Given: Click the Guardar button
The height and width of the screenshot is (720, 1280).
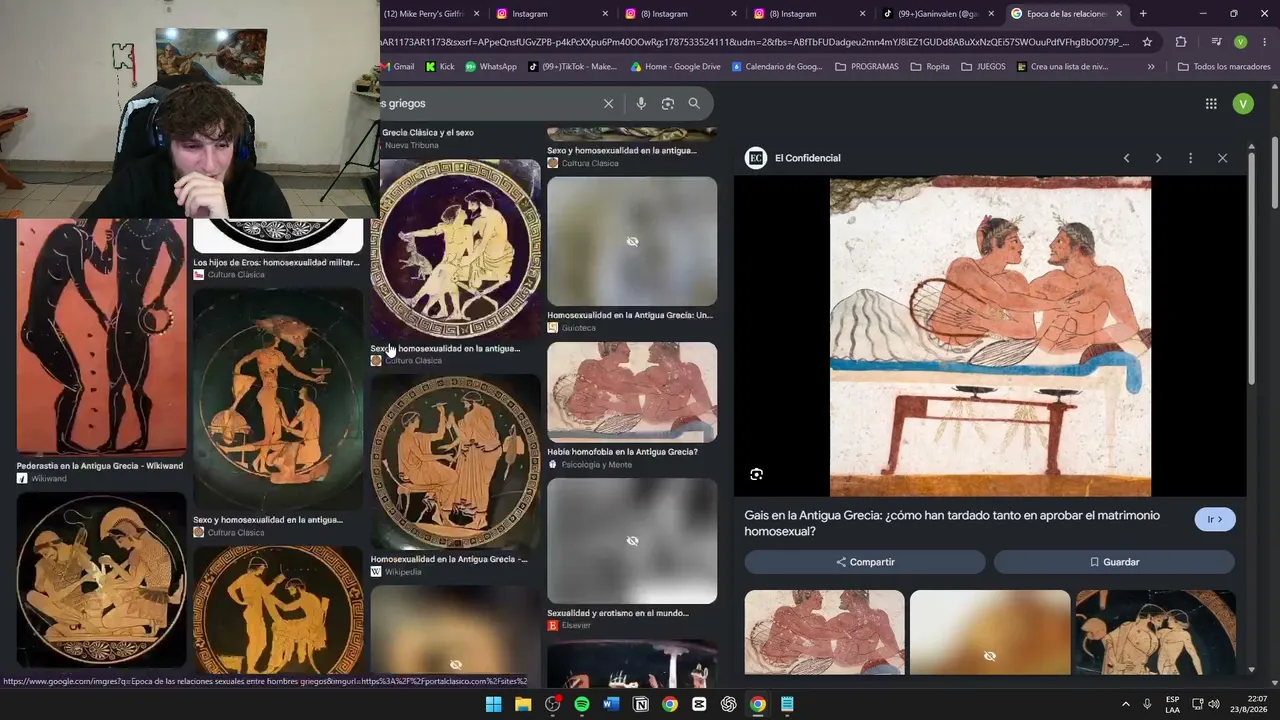Looking at the screenshot, I should click(x=1115, y=562).
